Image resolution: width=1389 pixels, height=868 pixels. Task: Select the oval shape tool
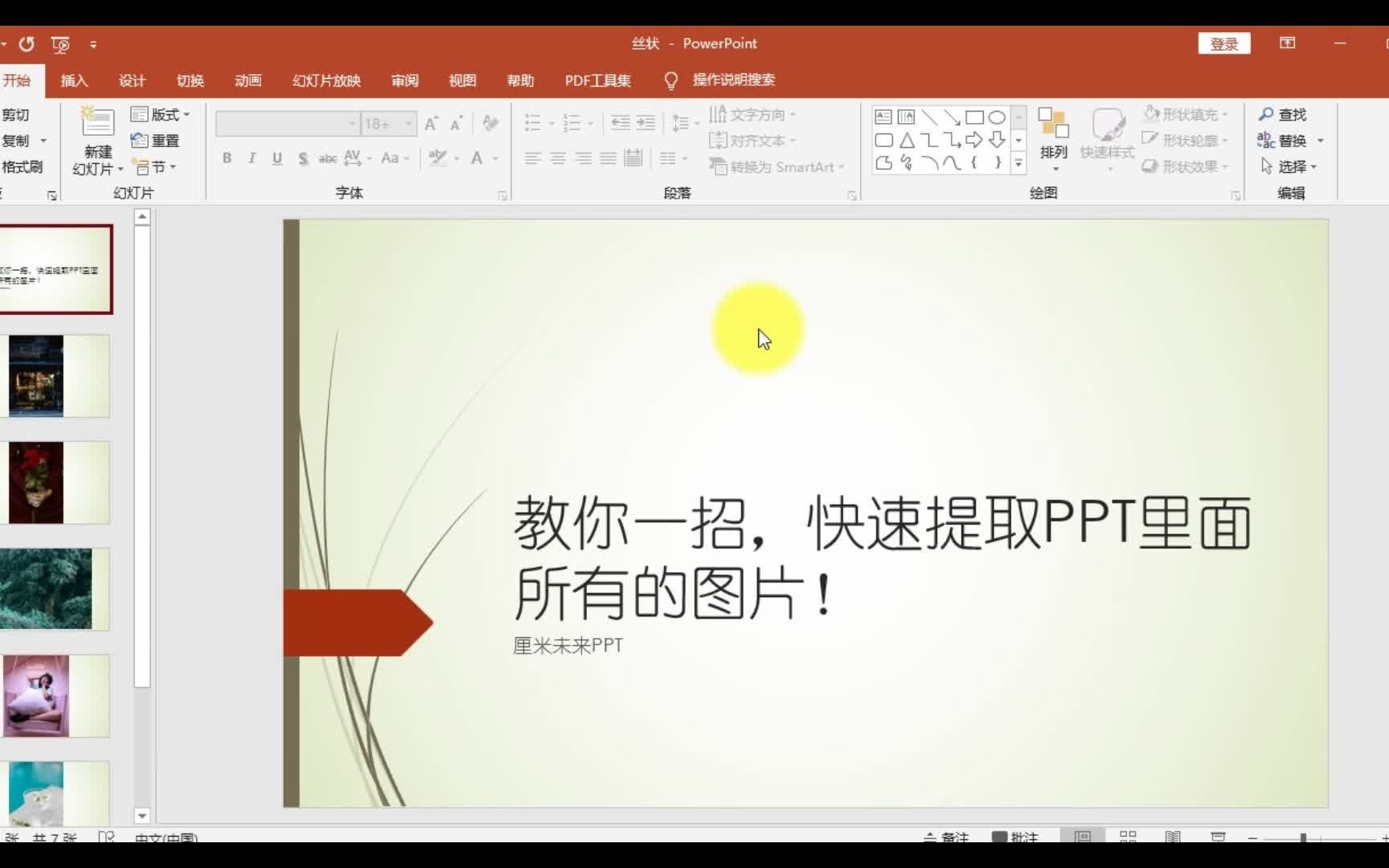(x=998, y=117)
